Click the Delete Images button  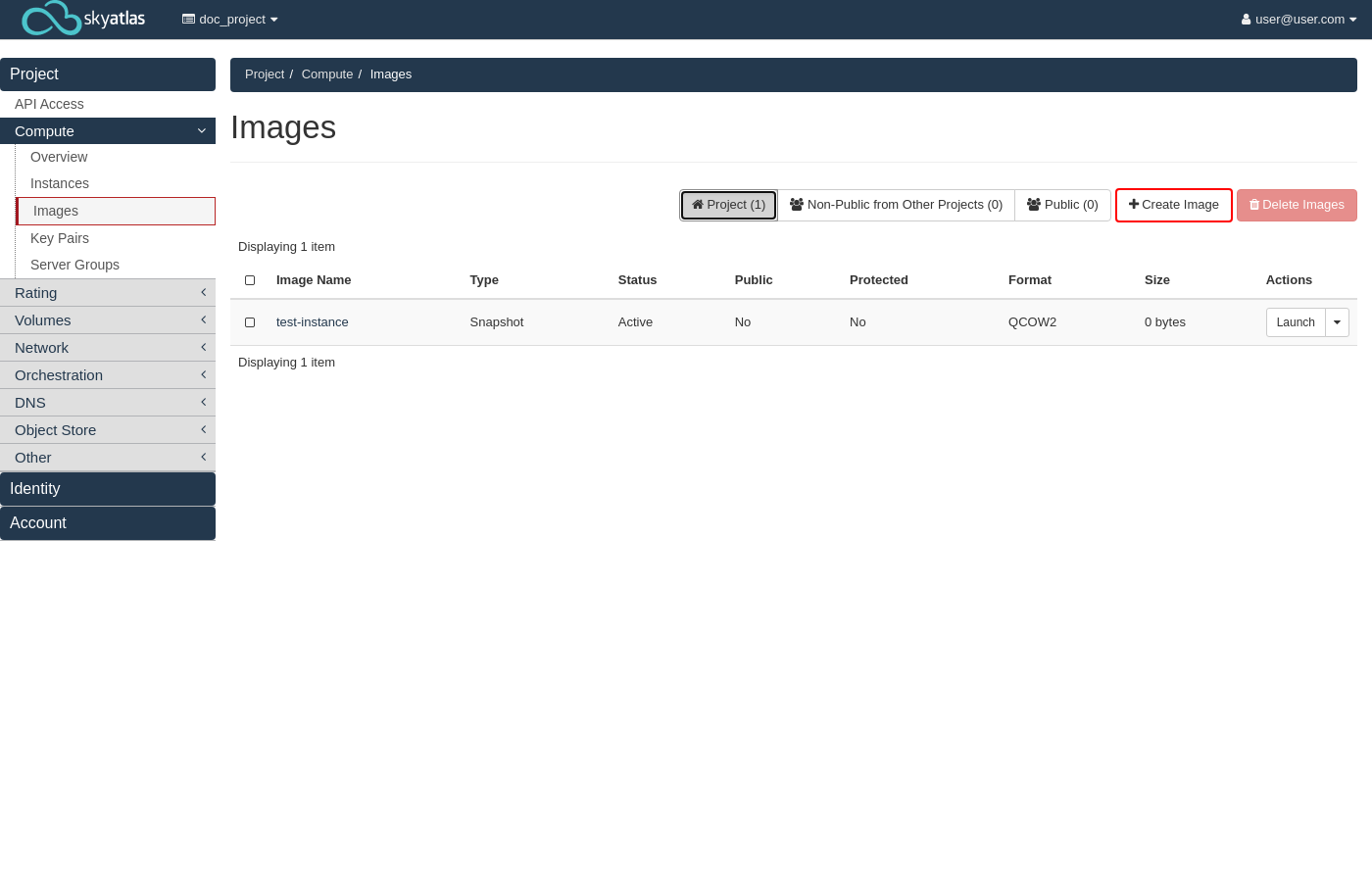(x=1296, y=205)
